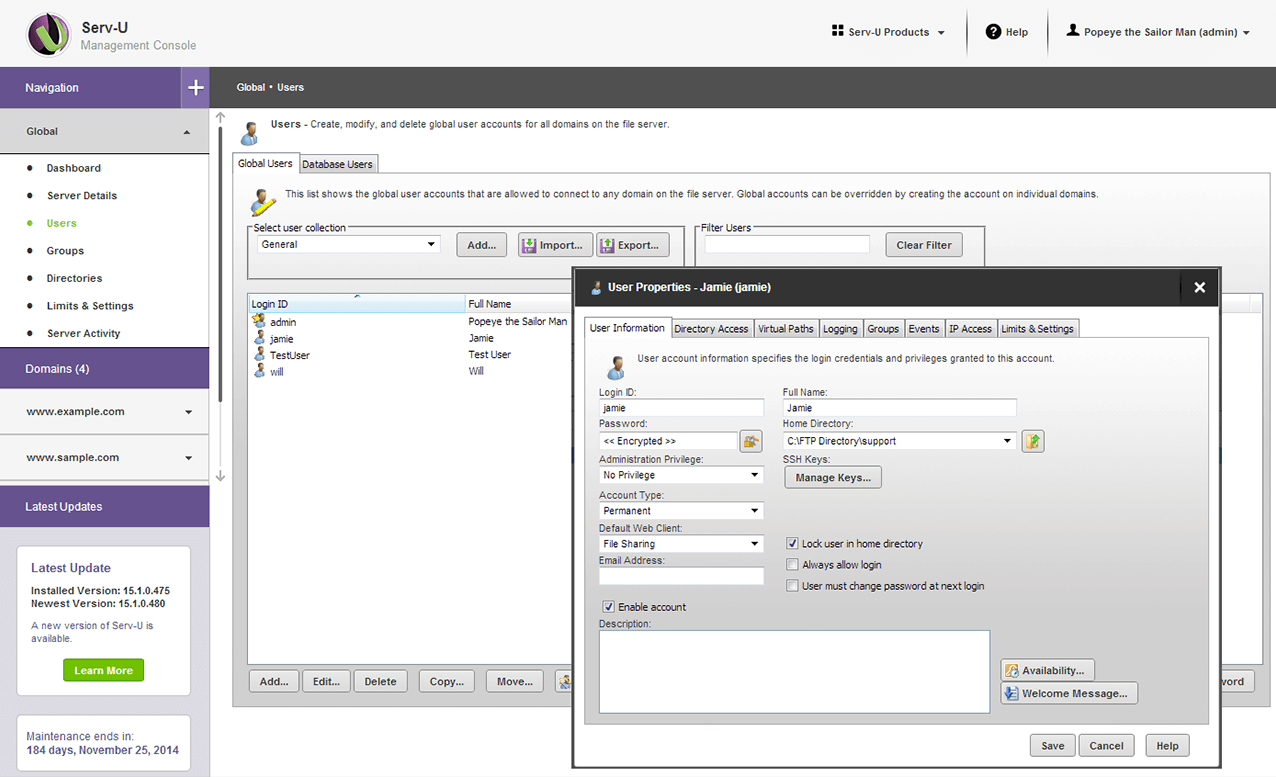The image size is (1276, 777).
Task: Click Cancel in User Properties dialog
Action: (x=1107, y=746)
